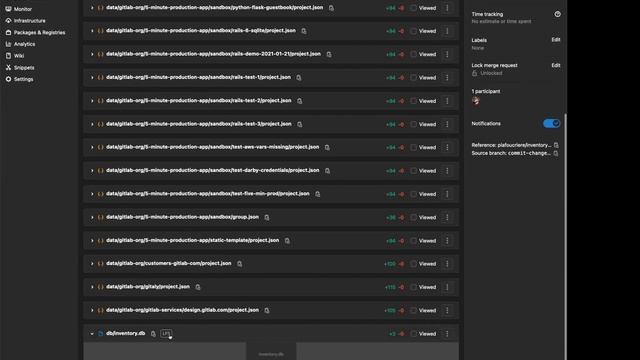This screenshot has width=640, height=360.
Task: Copy path of static-template/project.json
Action: click(x=287, y=240)
